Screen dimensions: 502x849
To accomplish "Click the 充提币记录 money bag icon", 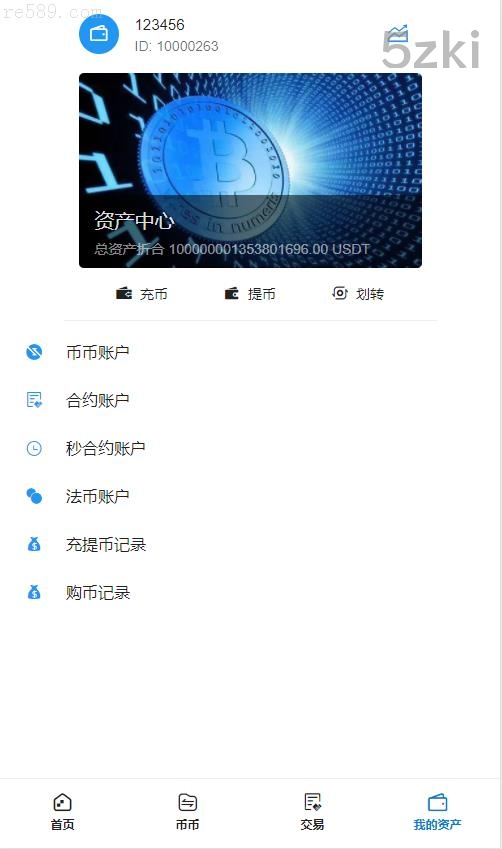I will (x=34, y=544).
